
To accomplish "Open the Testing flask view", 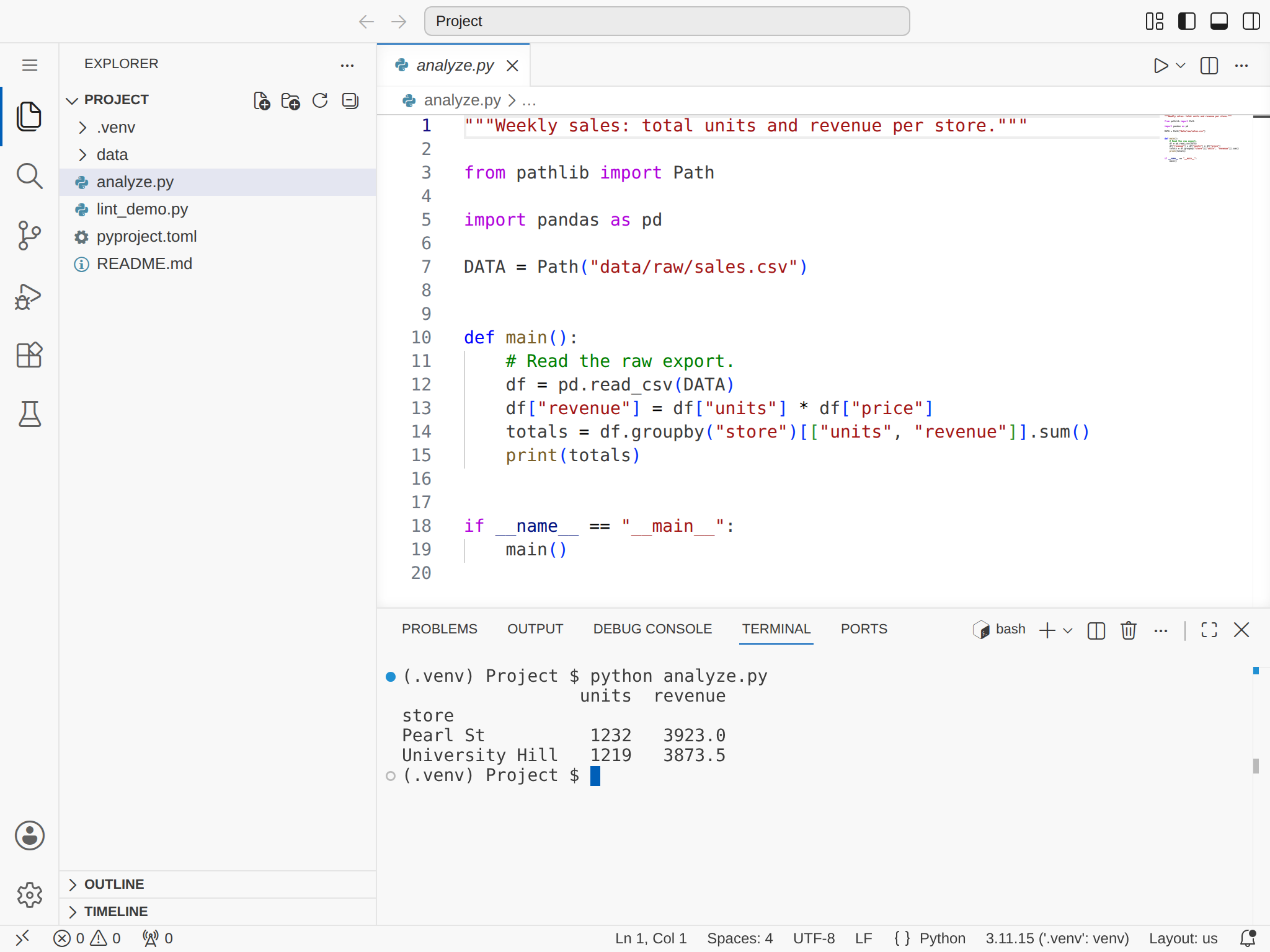I will tap(29, 414).
